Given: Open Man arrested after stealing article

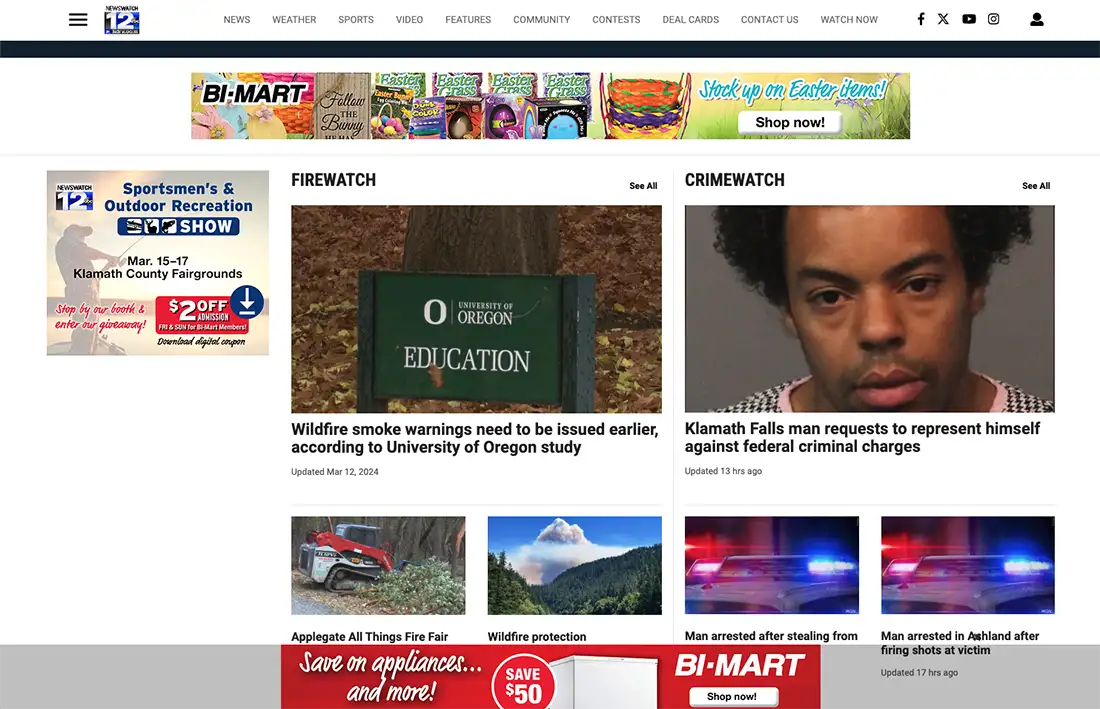Looking at the screenshot, I should (x=771, y=636).
